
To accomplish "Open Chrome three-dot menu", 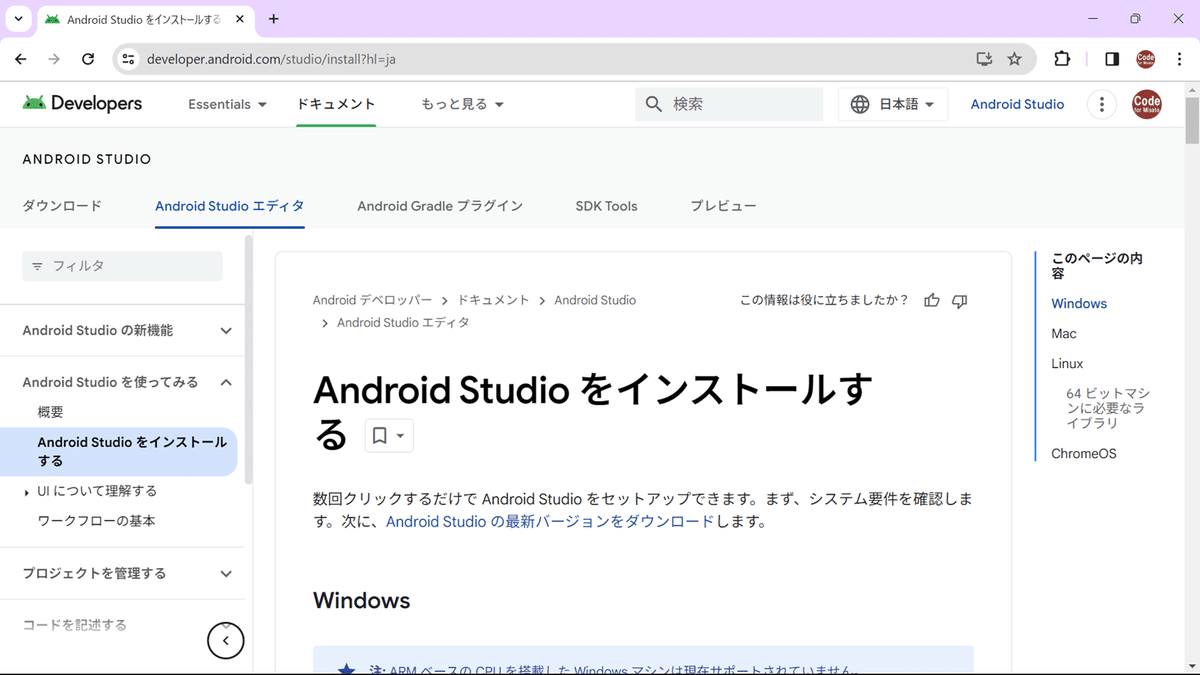I will click(1178, 59).
